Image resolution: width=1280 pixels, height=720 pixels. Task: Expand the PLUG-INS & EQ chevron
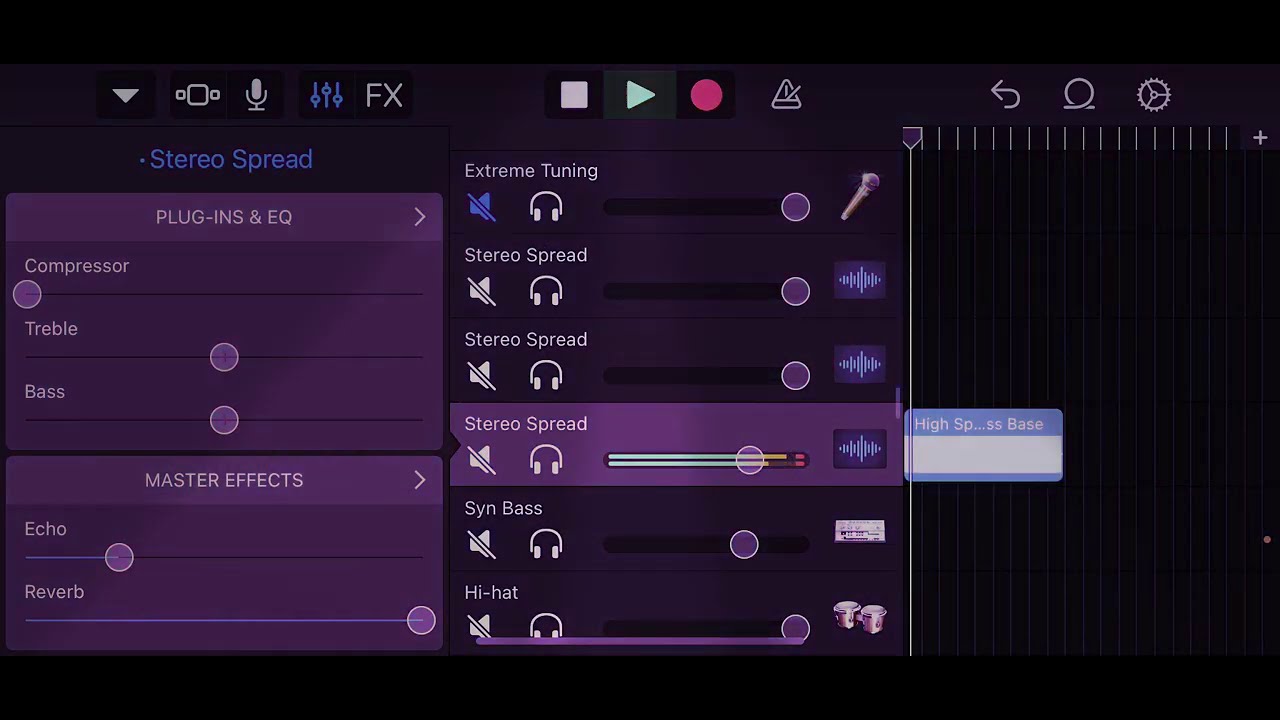(x=420, y=217)
